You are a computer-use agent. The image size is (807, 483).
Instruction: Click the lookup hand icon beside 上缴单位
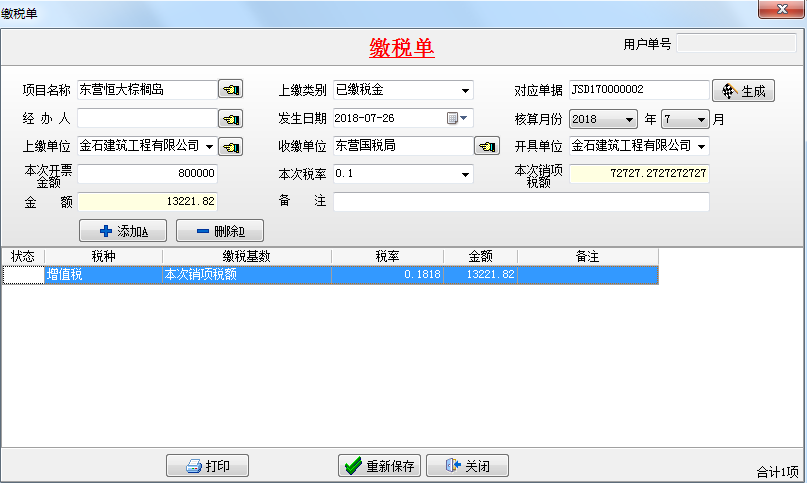[231, 147]
